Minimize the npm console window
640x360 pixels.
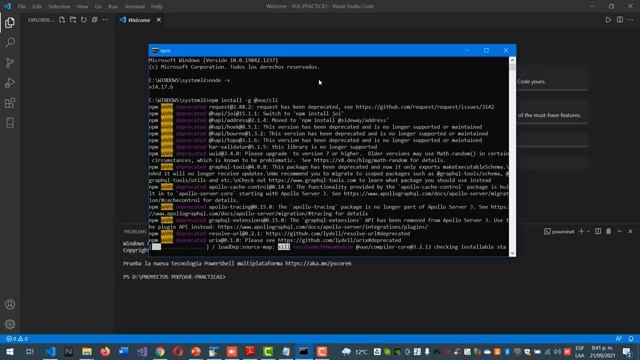[467, 51]
